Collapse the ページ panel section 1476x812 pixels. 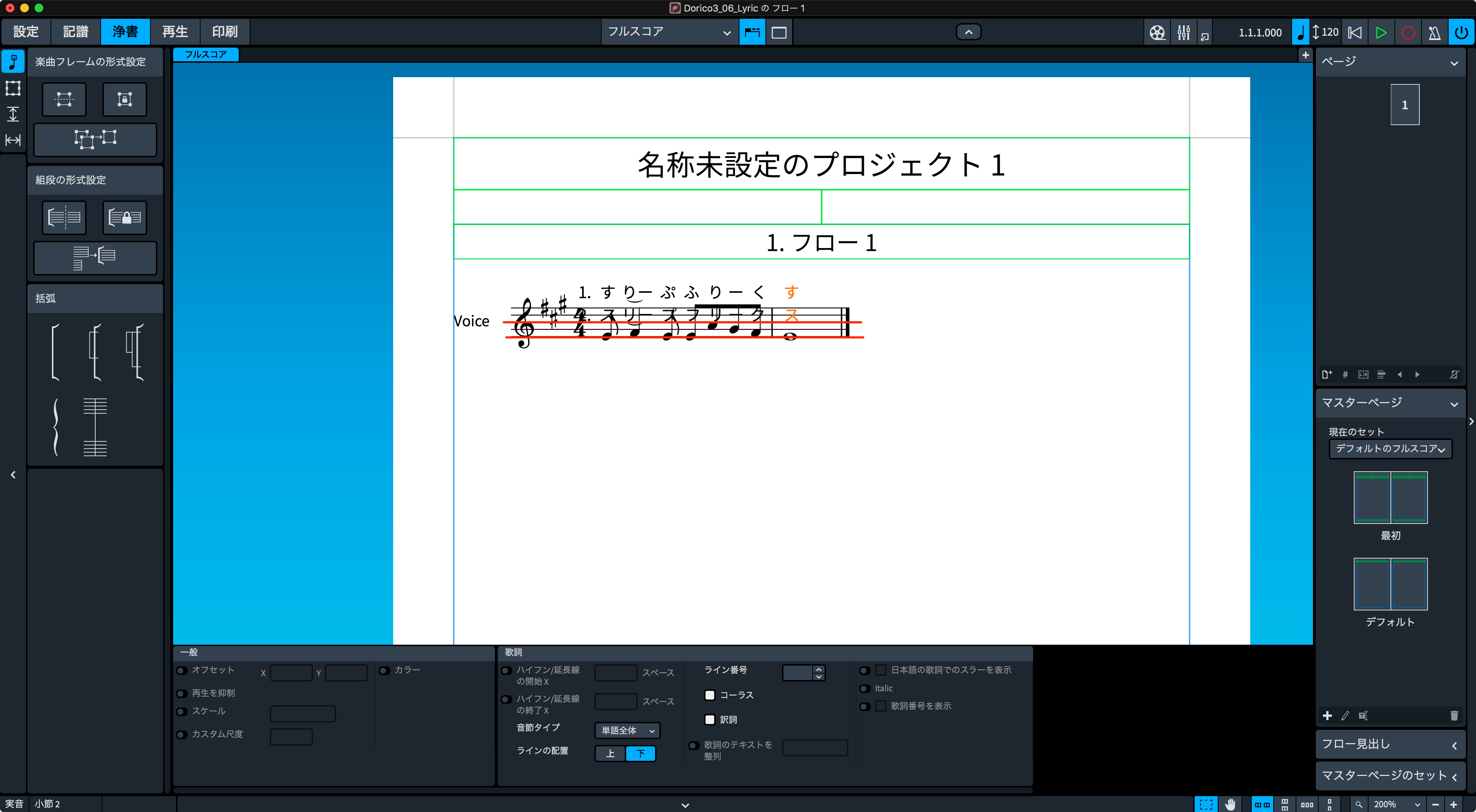coord(1454,63)
